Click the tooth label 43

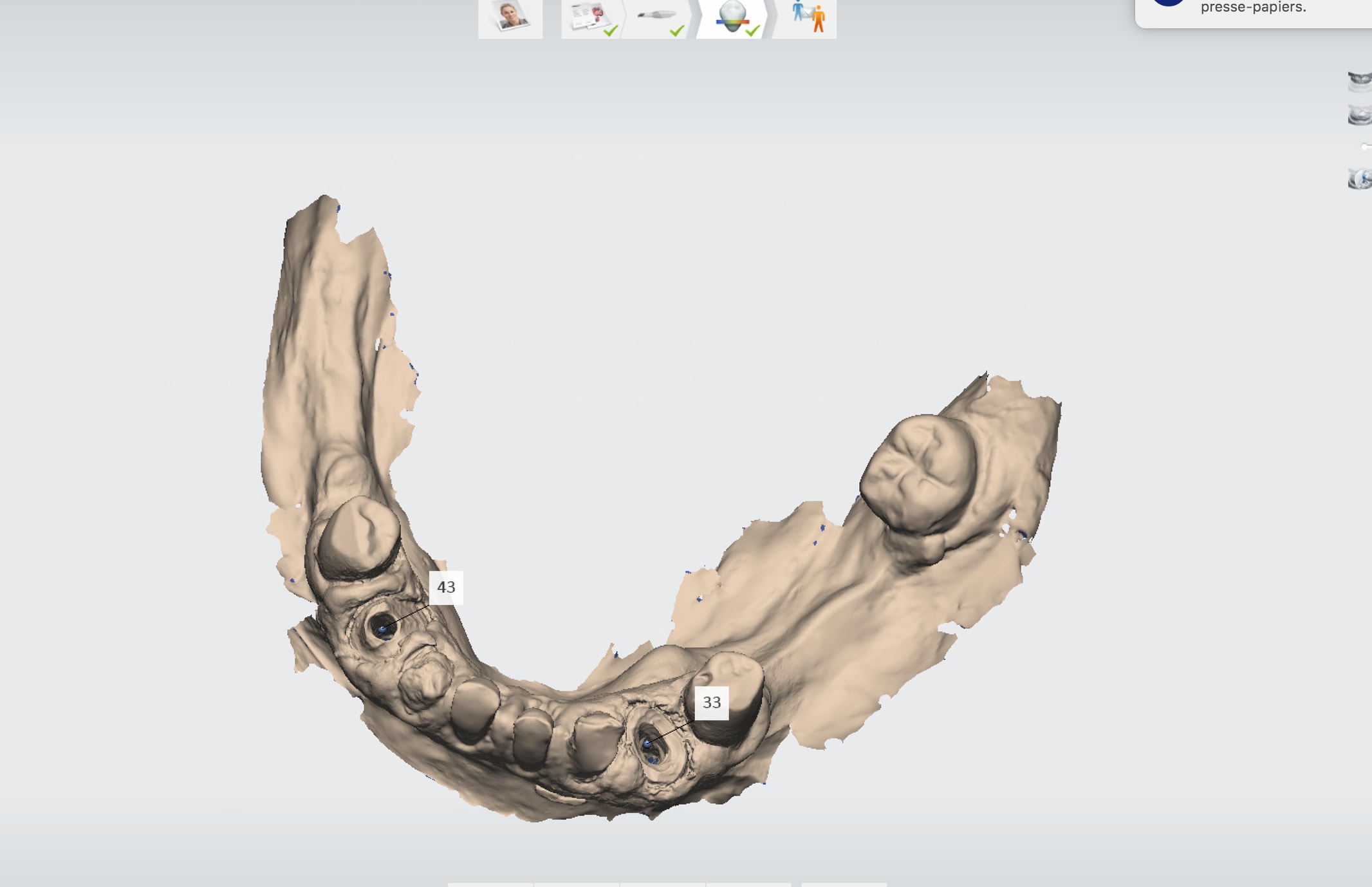pyautogui.click(x=446, y=587)
